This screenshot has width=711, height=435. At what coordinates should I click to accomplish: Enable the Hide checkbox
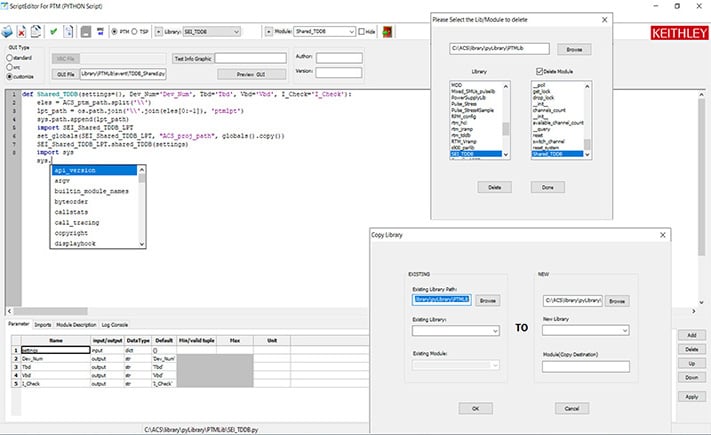360,31
